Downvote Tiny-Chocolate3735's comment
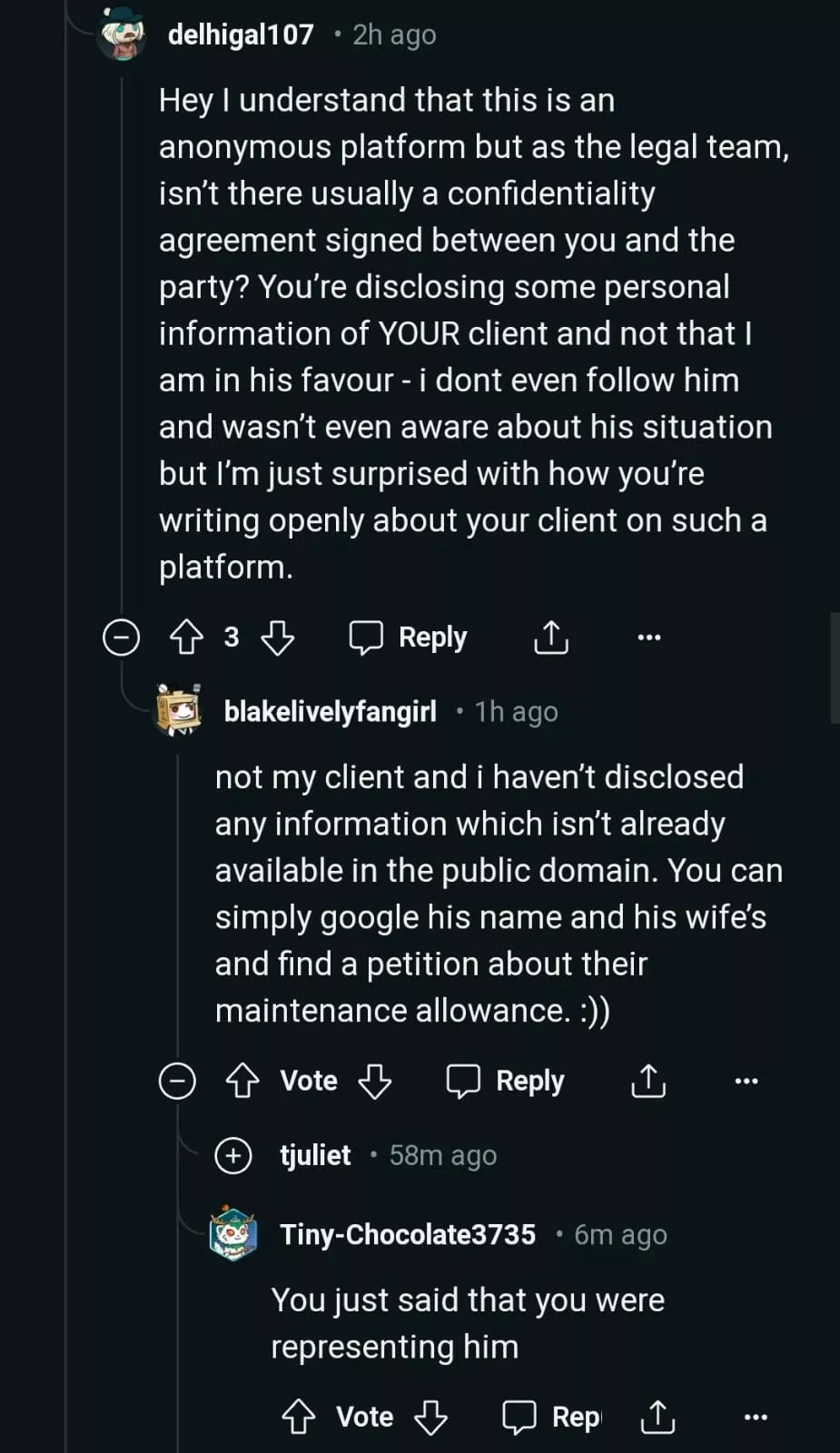Screen dimensions: 840x1453 pos(430,1417)
